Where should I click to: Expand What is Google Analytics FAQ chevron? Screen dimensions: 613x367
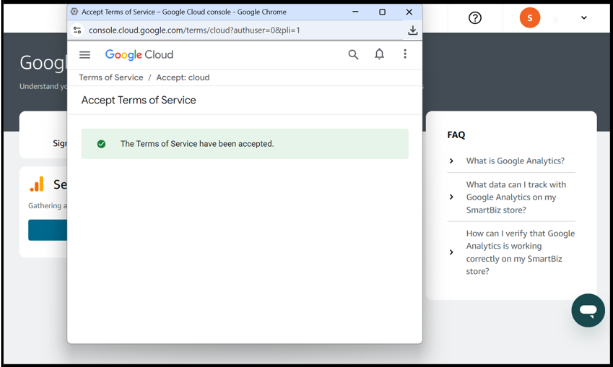(x=452, y=161)
